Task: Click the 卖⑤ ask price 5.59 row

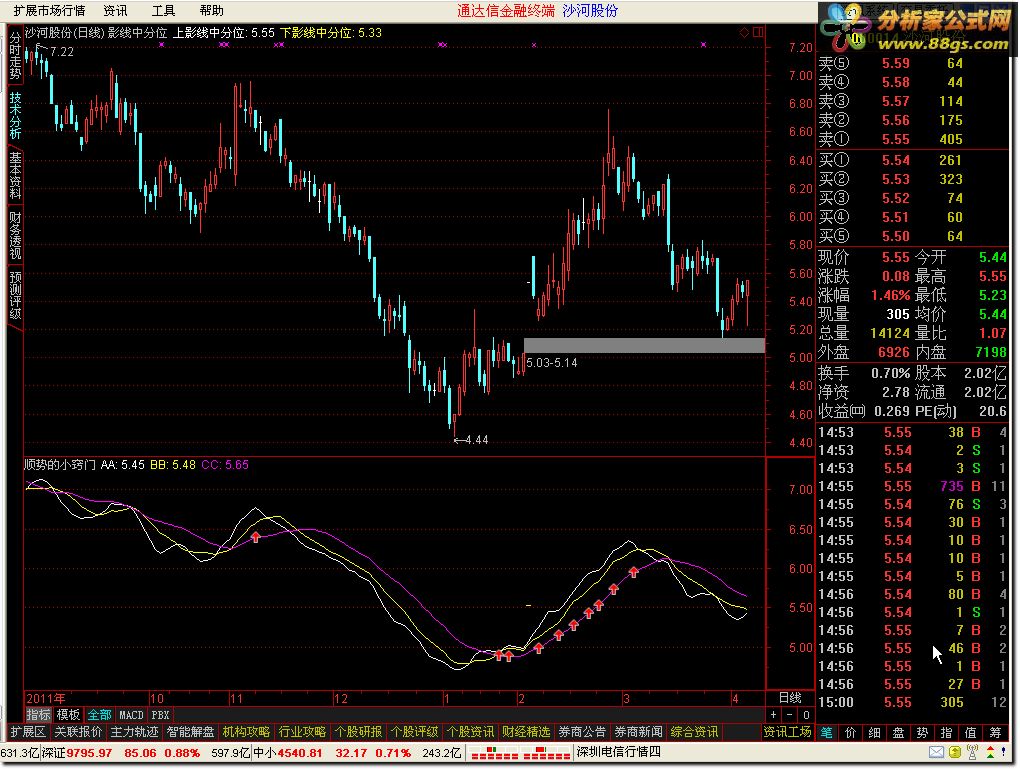Action: click(x=913, y=63)
